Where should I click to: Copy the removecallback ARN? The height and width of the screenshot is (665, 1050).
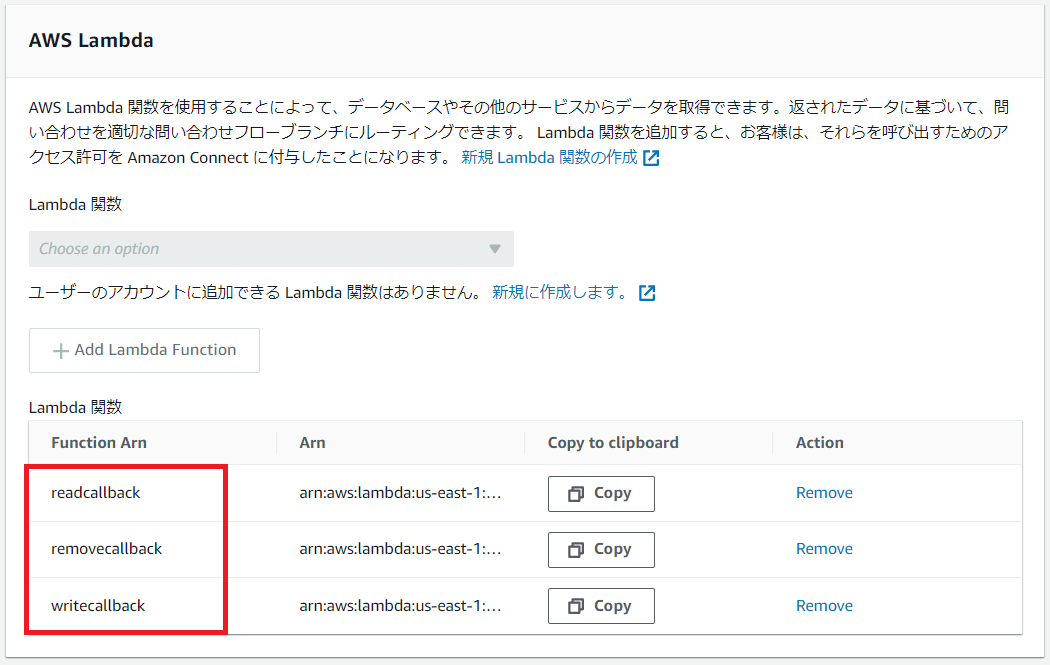pyautogui.click(x=601, y=550)
